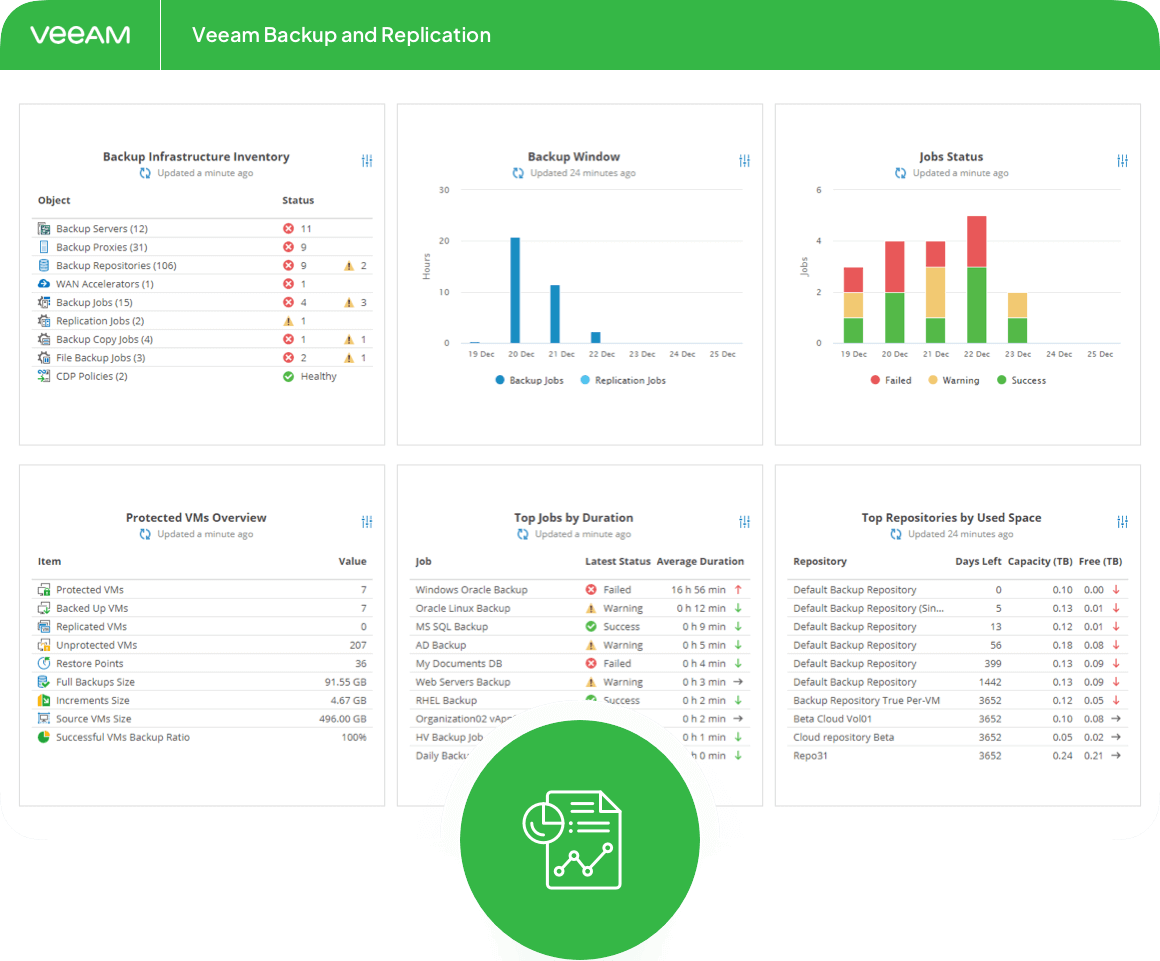This screenshot has height=961, width=1160.
Task: Click the Success icon for MS SQL Backup
Action: [x=591, y=627]
